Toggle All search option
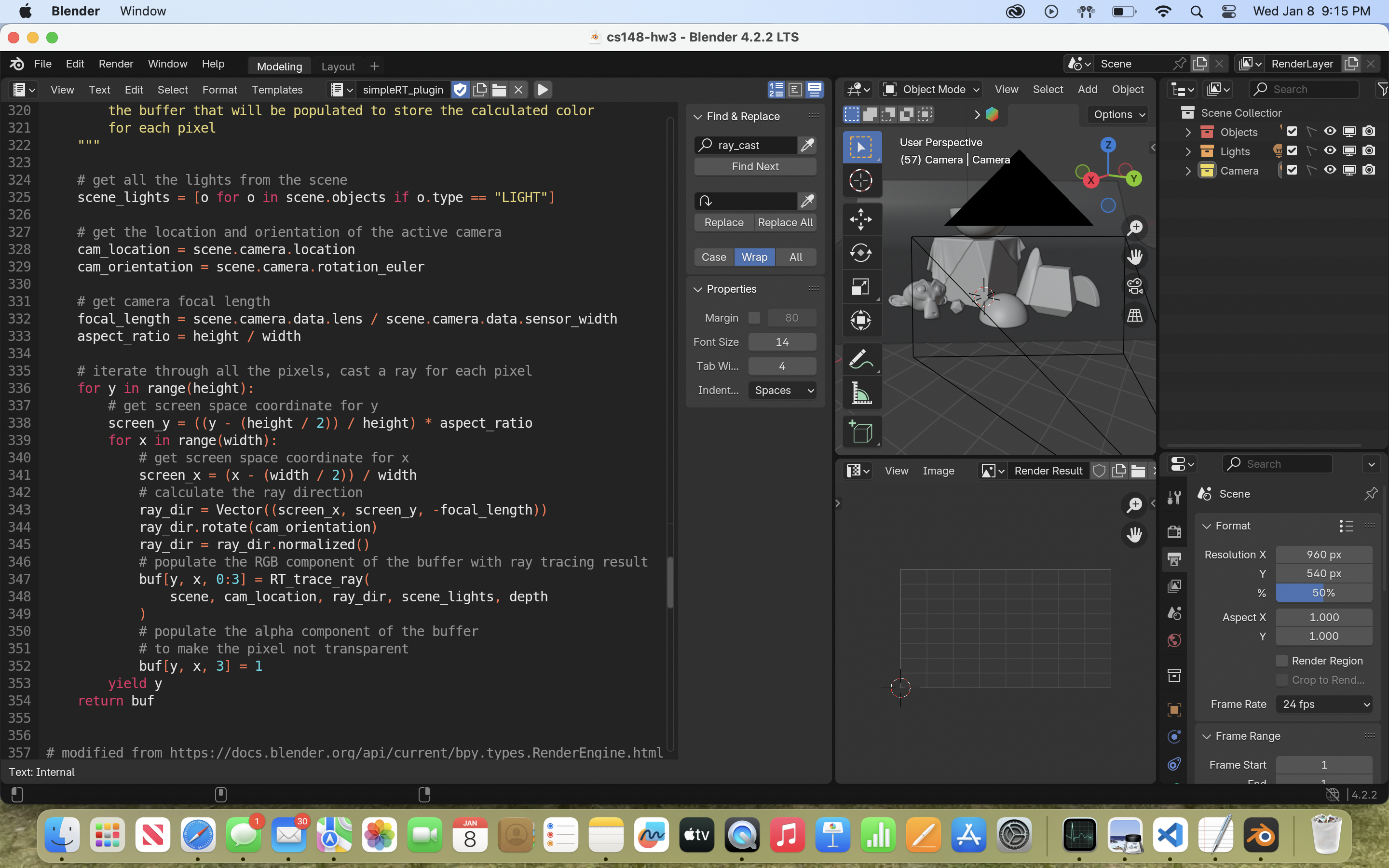This screenshot has height=868, width=1389. coord(795,257)
